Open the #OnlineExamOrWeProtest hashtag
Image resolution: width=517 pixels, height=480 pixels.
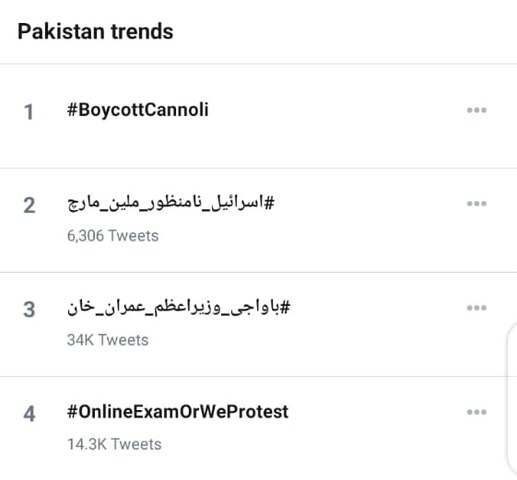click(x=178, y=412)
